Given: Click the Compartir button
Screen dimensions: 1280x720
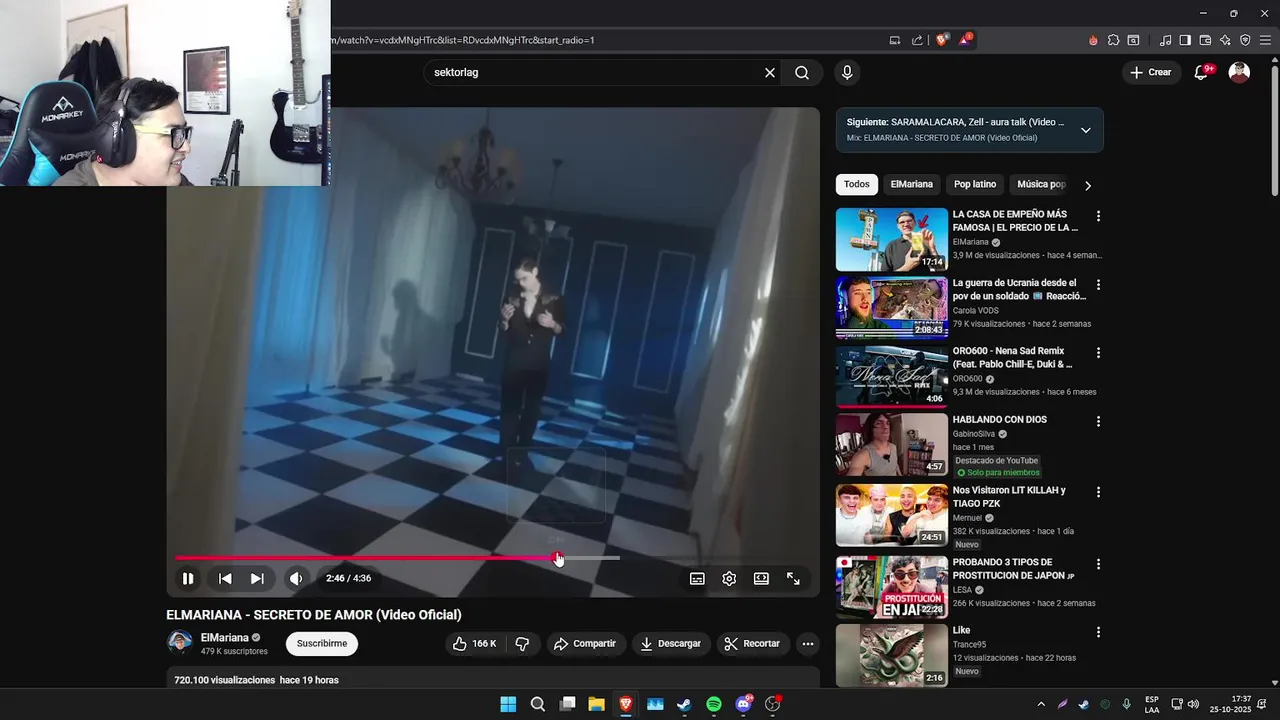Looking at the screenshot, I should 585,643.
